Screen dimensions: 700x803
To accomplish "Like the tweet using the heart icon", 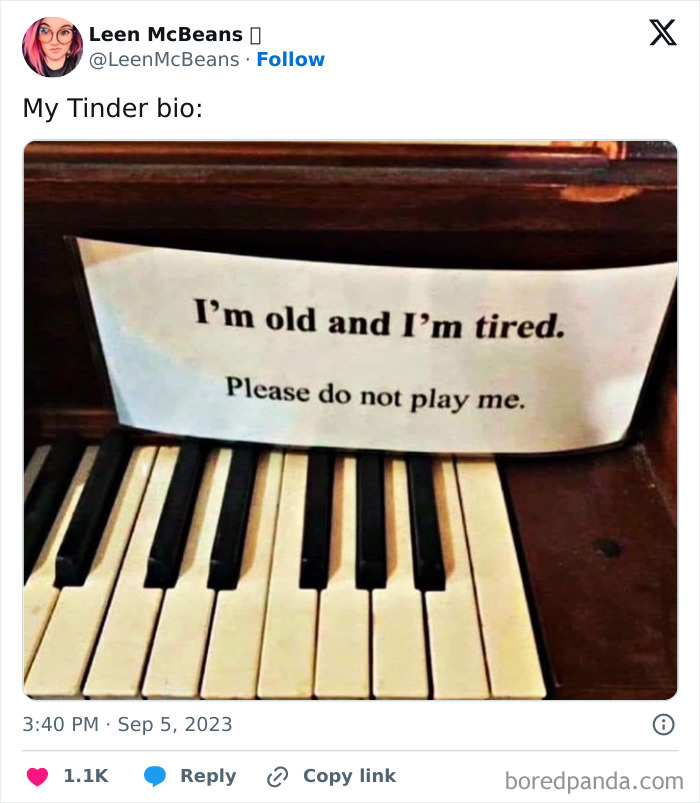I will coord(38,775).
